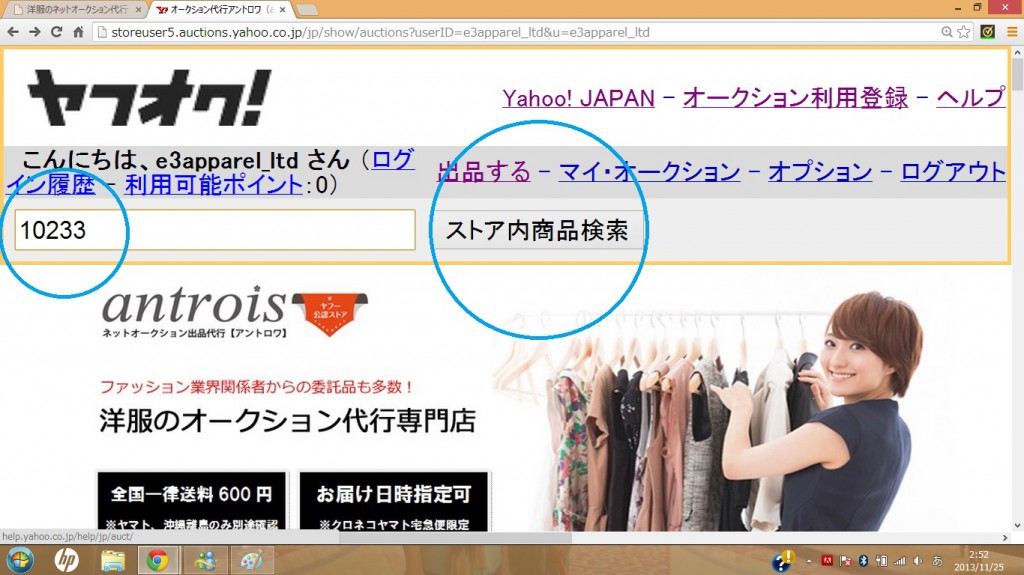
Task: Open the Action Center flag icon
Action: pos(846,561)
